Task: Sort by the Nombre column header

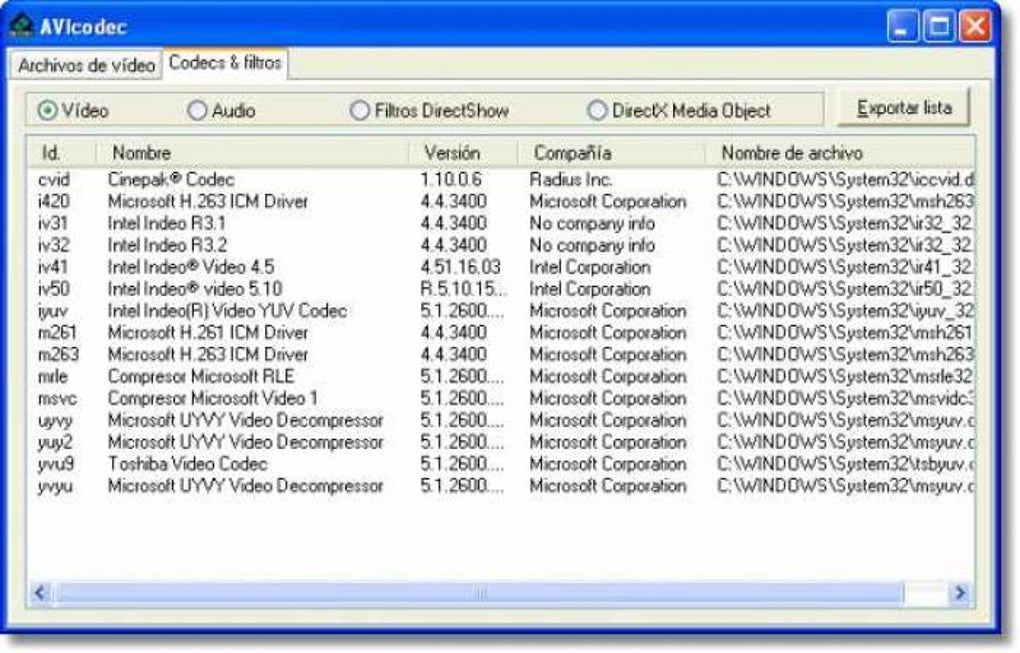Action: (252, 153)
